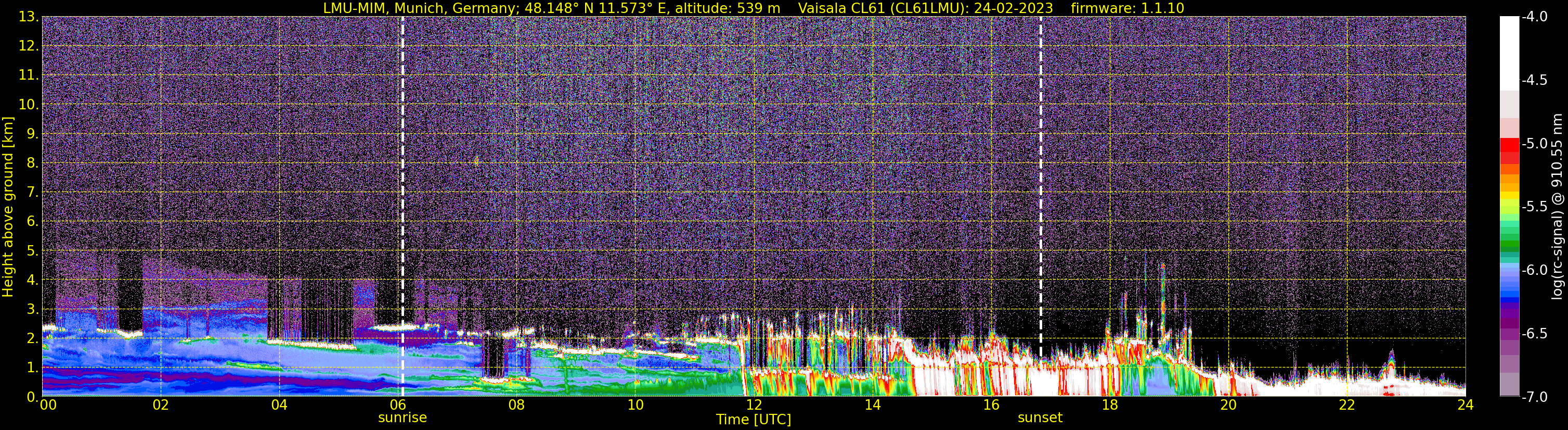This screenshot has width=1568, height=430.
Task: Click the time axis tick label 16
Action: [991, 405]
